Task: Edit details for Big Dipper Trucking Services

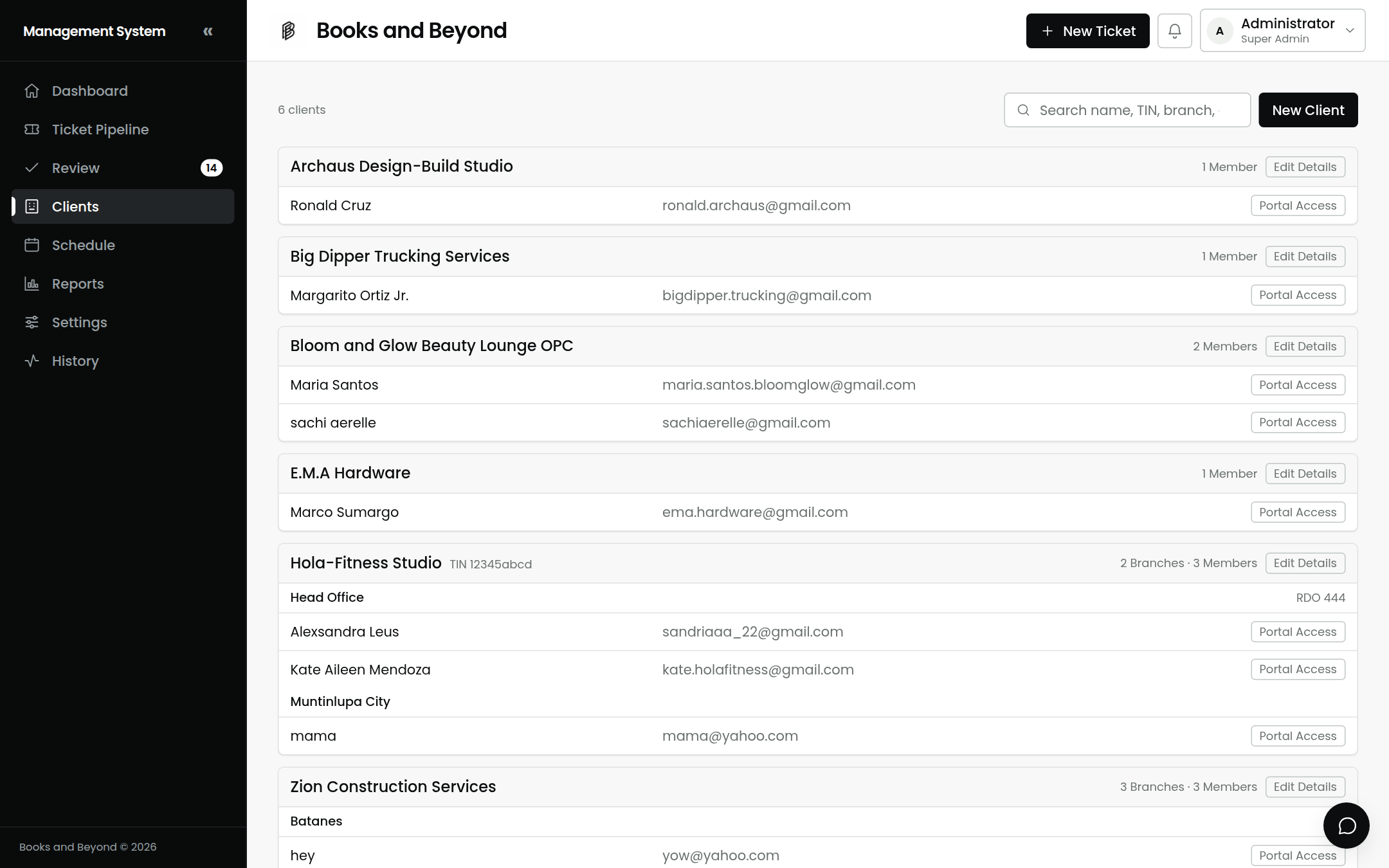Action: pos(1305,257)
